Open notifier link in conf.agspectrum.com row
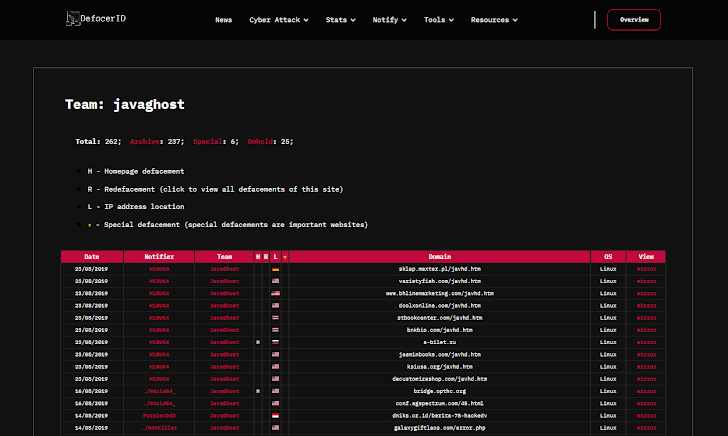 pos(159,403)
